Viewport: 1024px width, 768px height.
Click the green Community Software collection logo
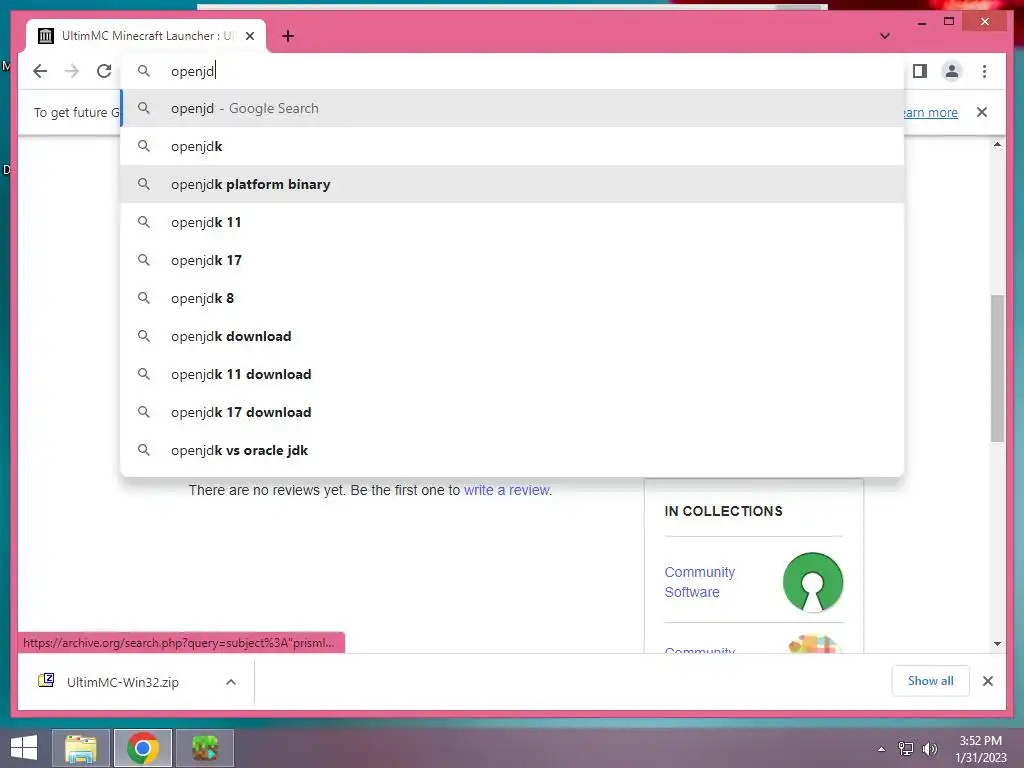812,582
